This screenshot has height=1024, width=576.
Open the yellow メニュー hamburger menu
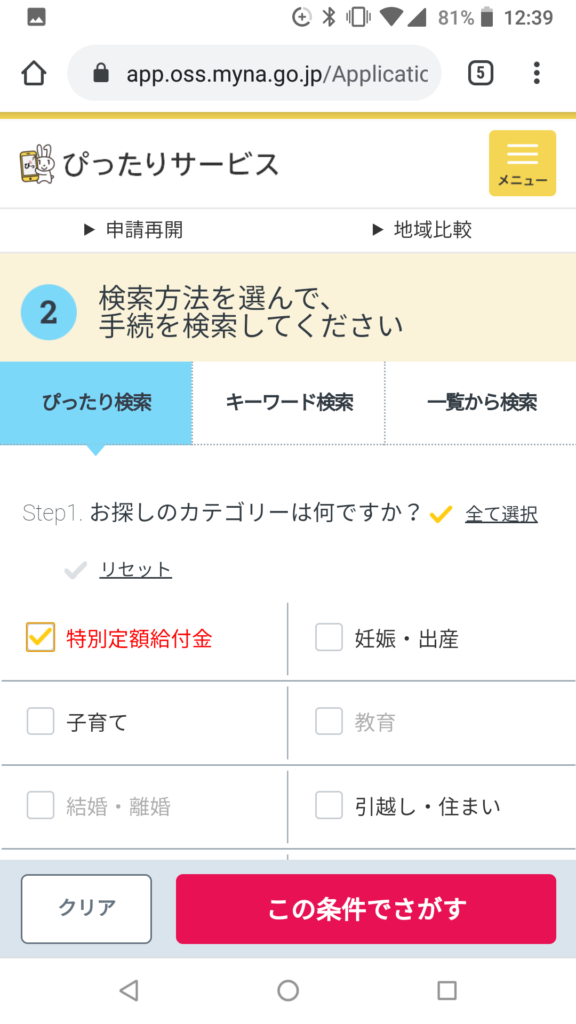coord(522,163)
